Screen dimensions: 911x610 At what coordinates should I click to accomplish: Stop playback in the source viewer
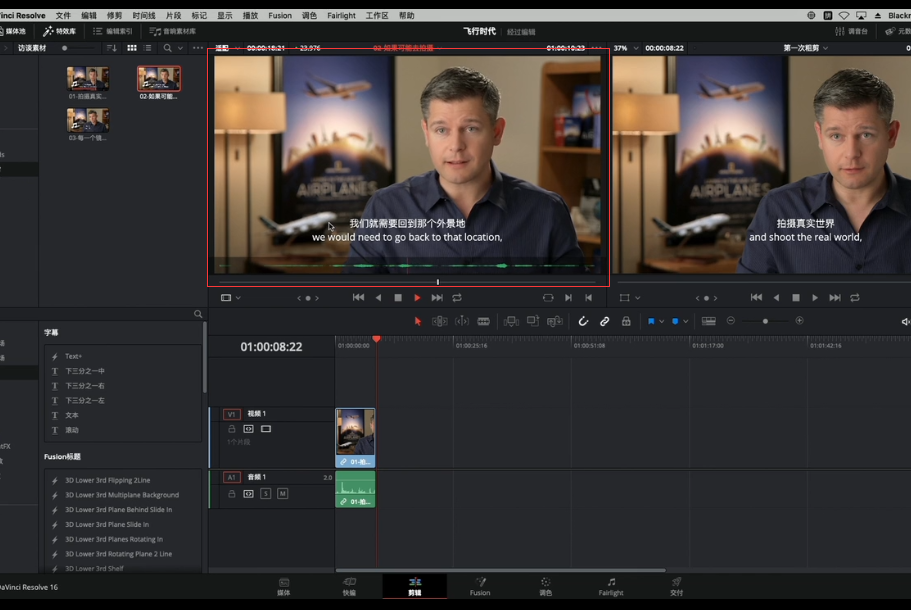[398, 297]
